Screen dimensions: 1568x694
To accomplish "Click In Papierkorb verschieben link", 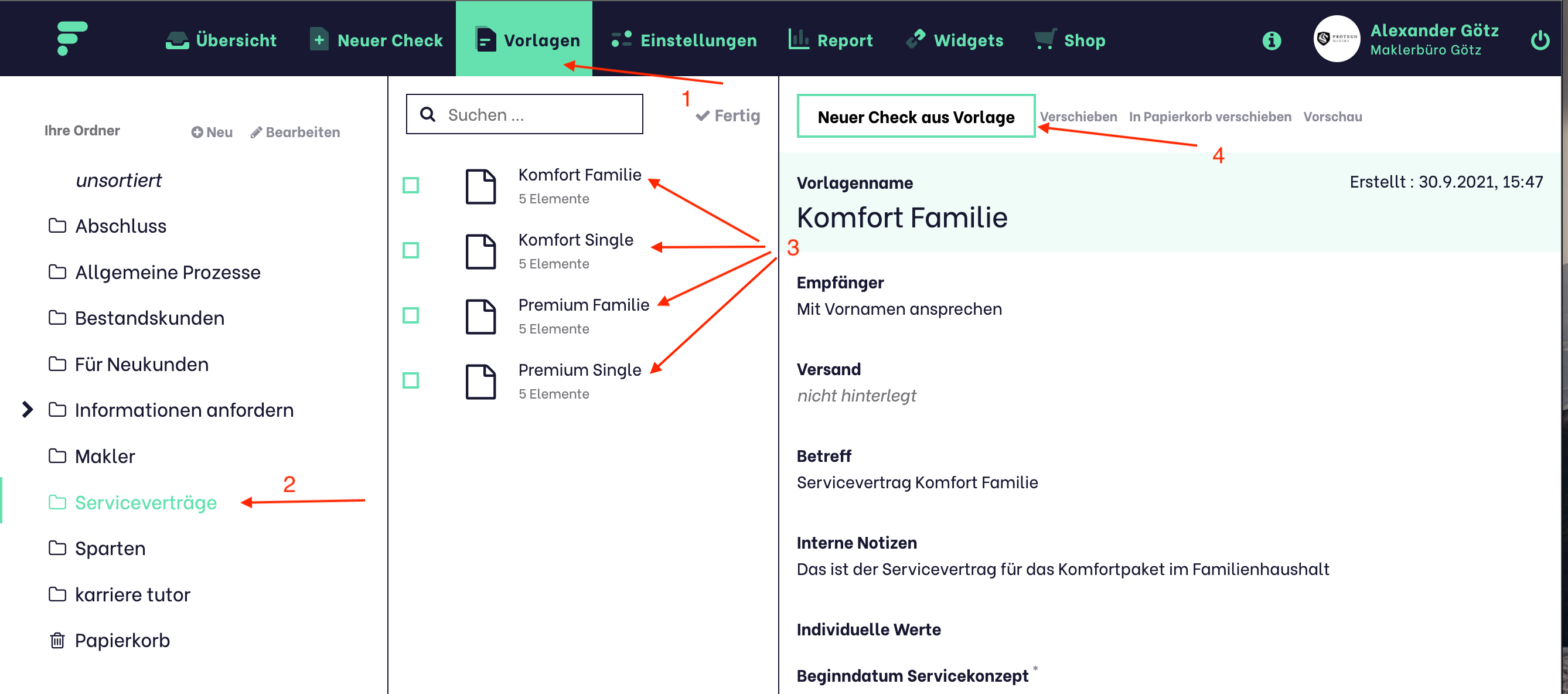I will point(1209,116).
